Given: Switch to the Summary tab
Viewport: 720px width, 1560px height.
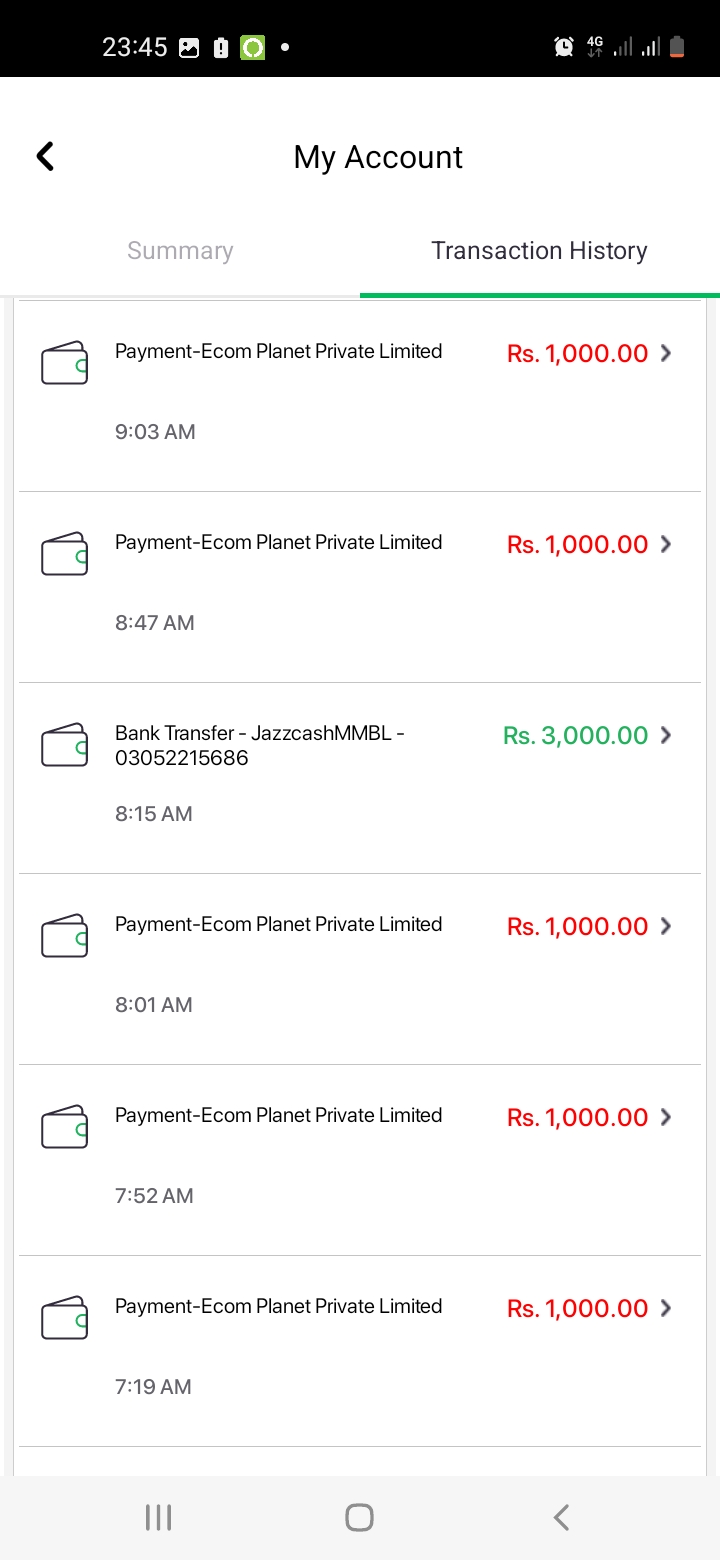Looking at the screenshot, I should click(x=180, y=251).
